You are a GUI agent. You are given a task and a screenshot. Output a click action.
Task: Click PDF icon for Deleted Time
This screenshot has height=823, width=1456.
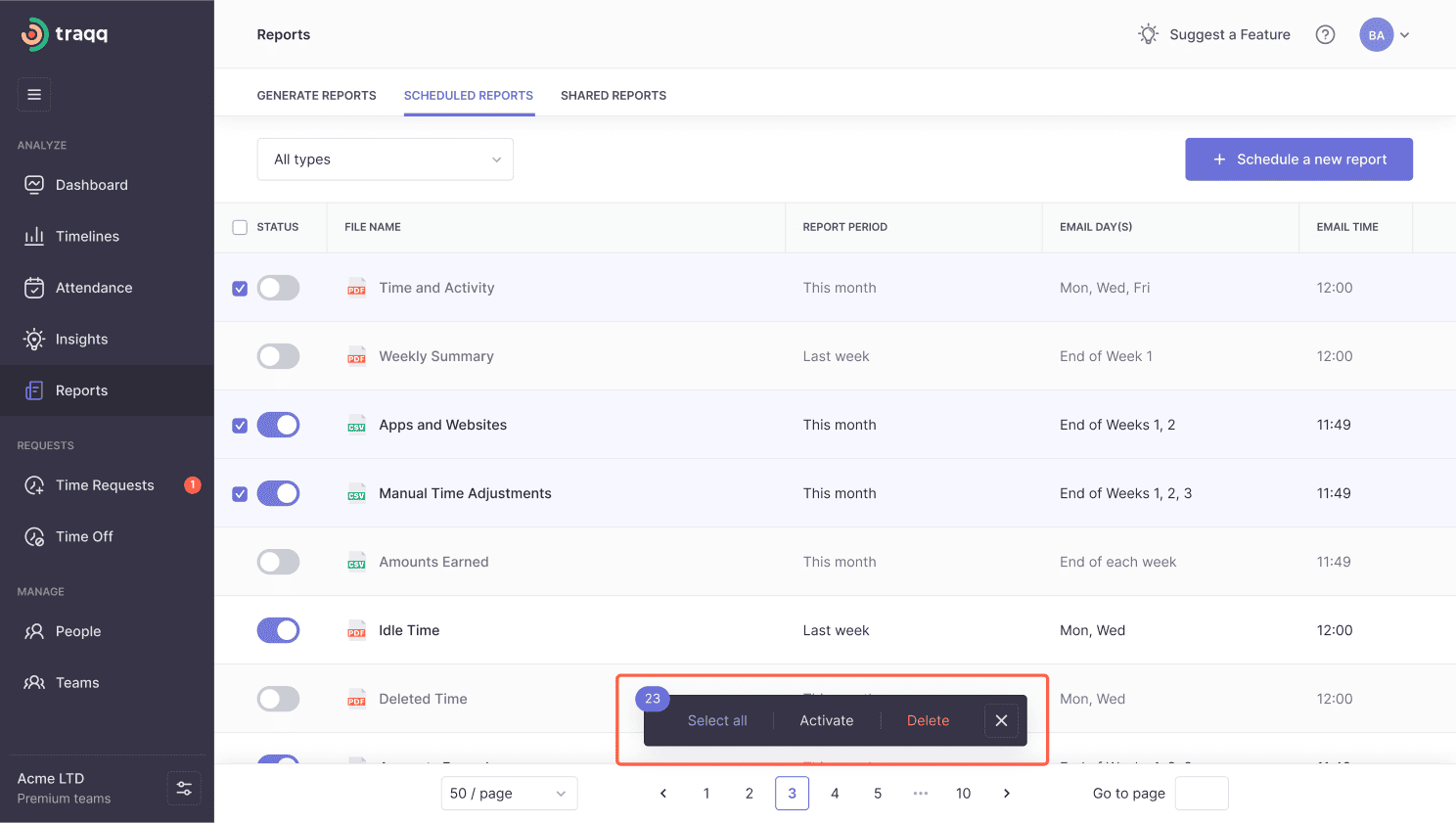click(x=356, y=699)
